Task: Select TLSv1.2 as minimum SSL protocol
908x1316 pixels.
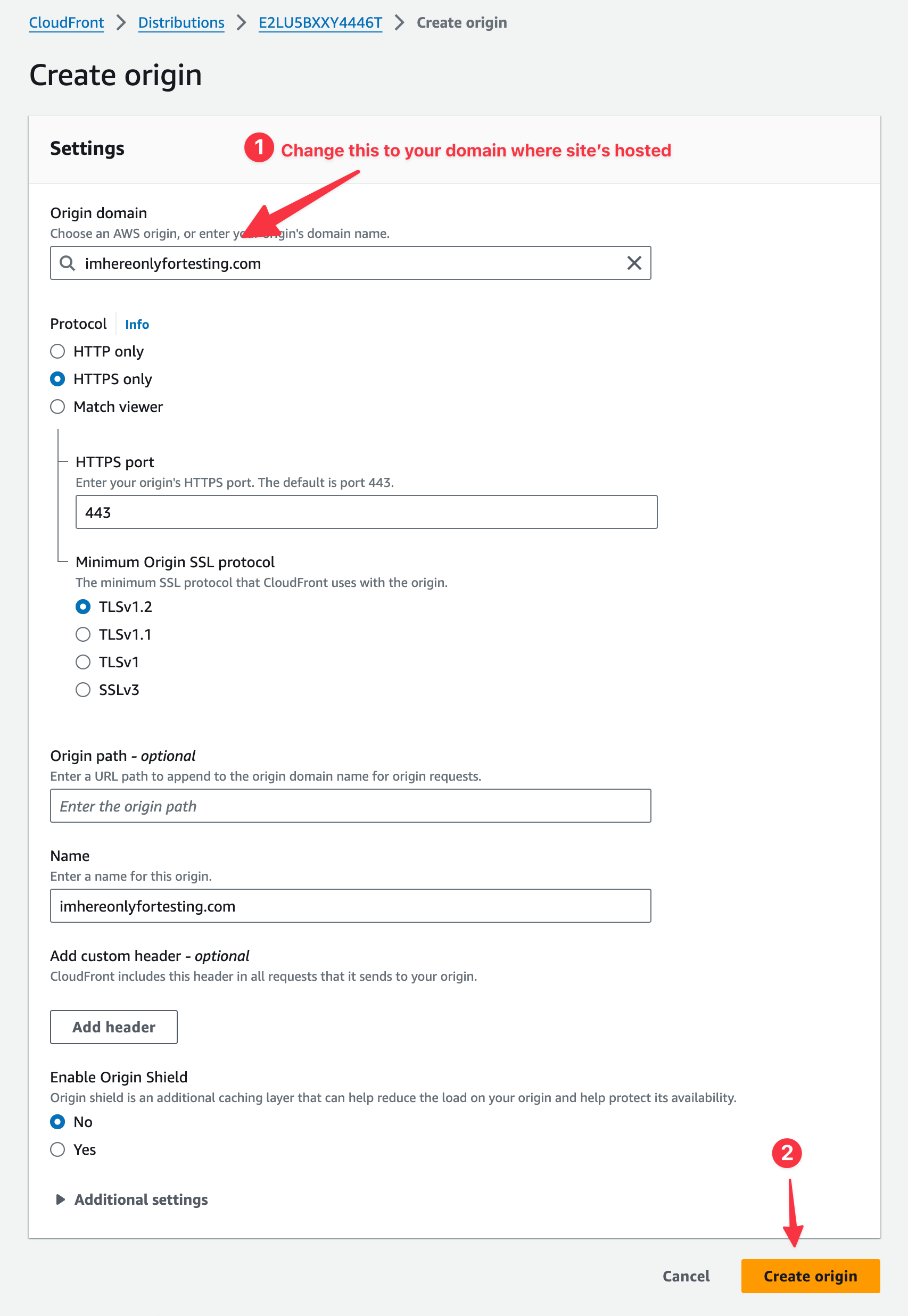Action: pyautogui.click(x=83, y=607)
